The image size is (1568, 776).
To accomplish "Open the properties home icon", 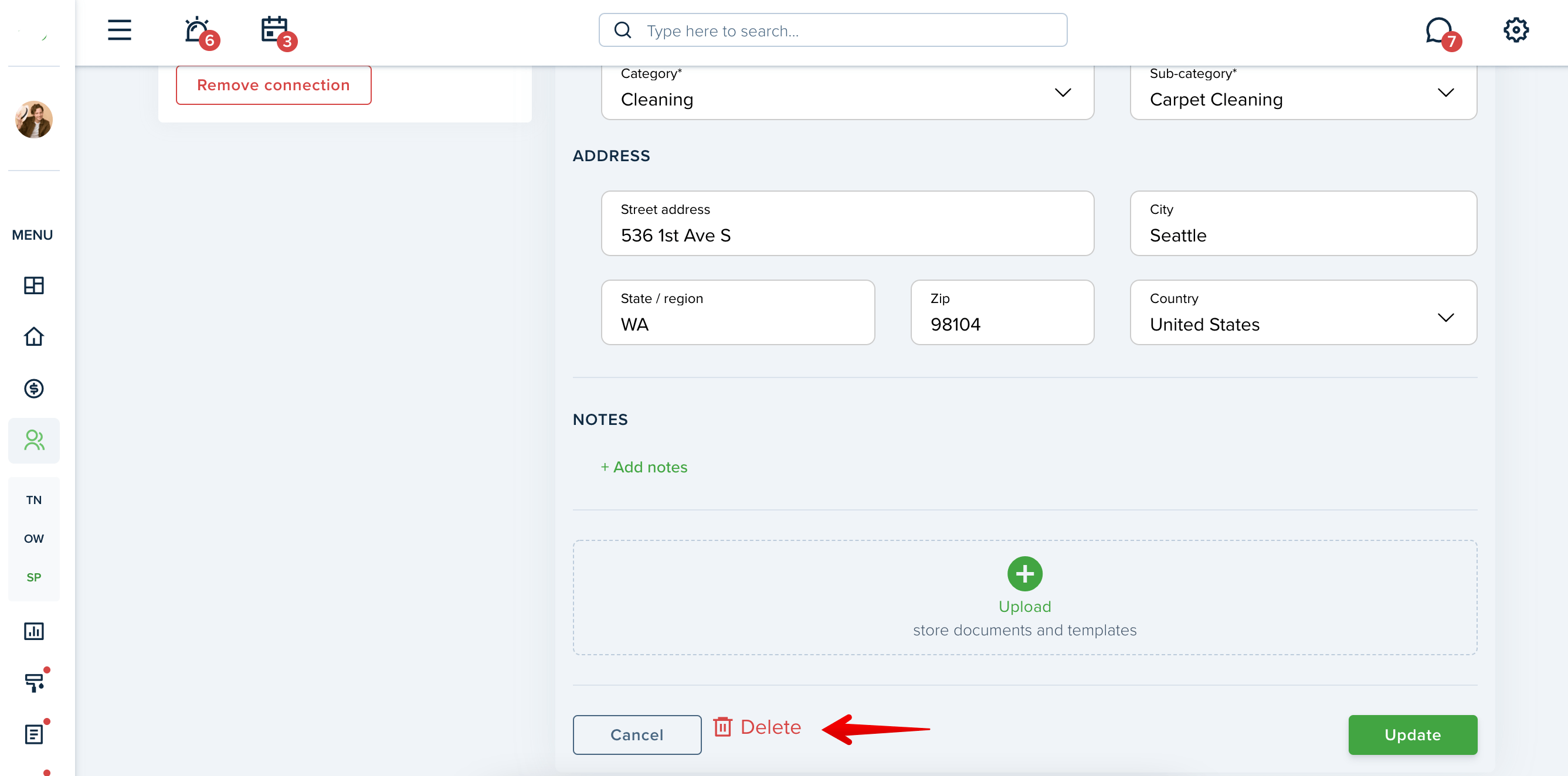I will (34, 336).
